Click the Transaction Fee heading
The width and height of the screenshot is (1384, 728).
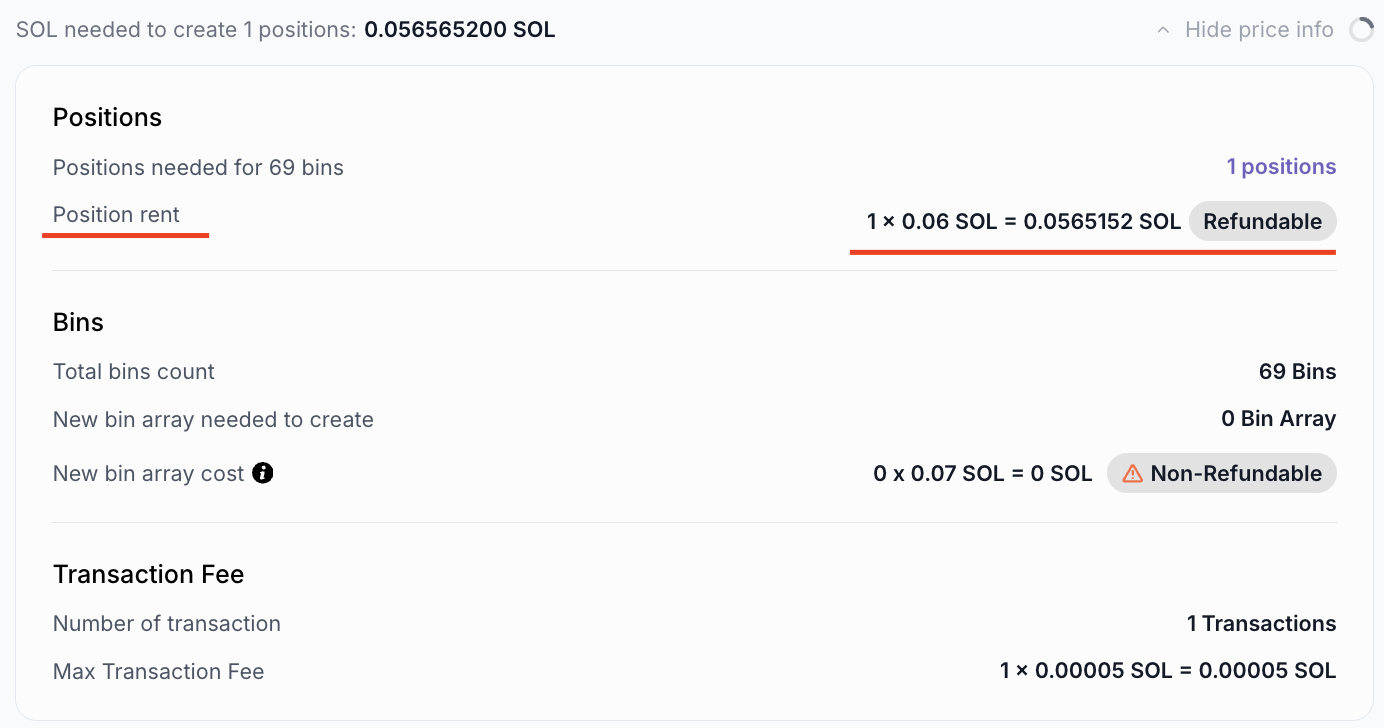pyautogui.click(x=148, y=574)
